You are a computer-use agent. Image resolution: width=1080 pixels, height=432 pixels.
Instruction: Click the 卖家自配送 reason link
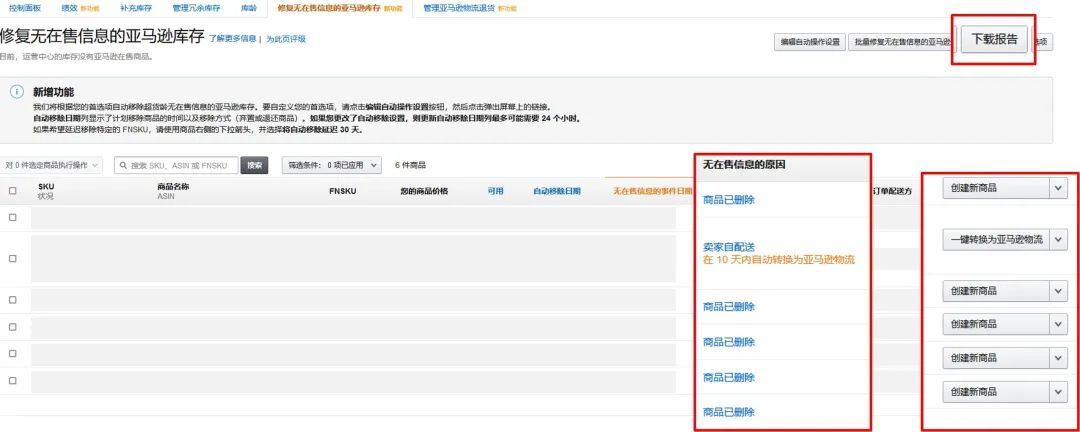[x=729, y=247]
